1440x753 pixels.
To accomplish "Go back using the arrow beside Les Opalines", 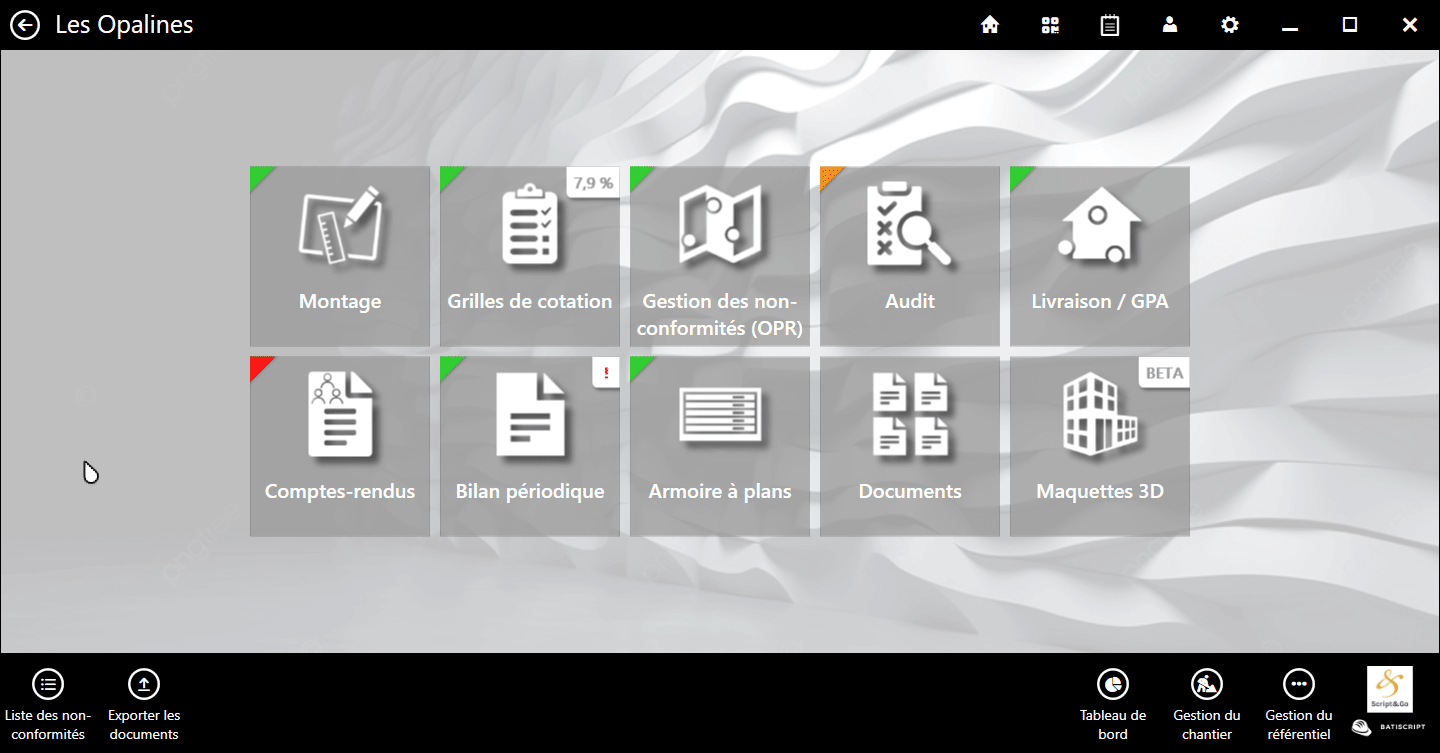I will pos(25,25).
